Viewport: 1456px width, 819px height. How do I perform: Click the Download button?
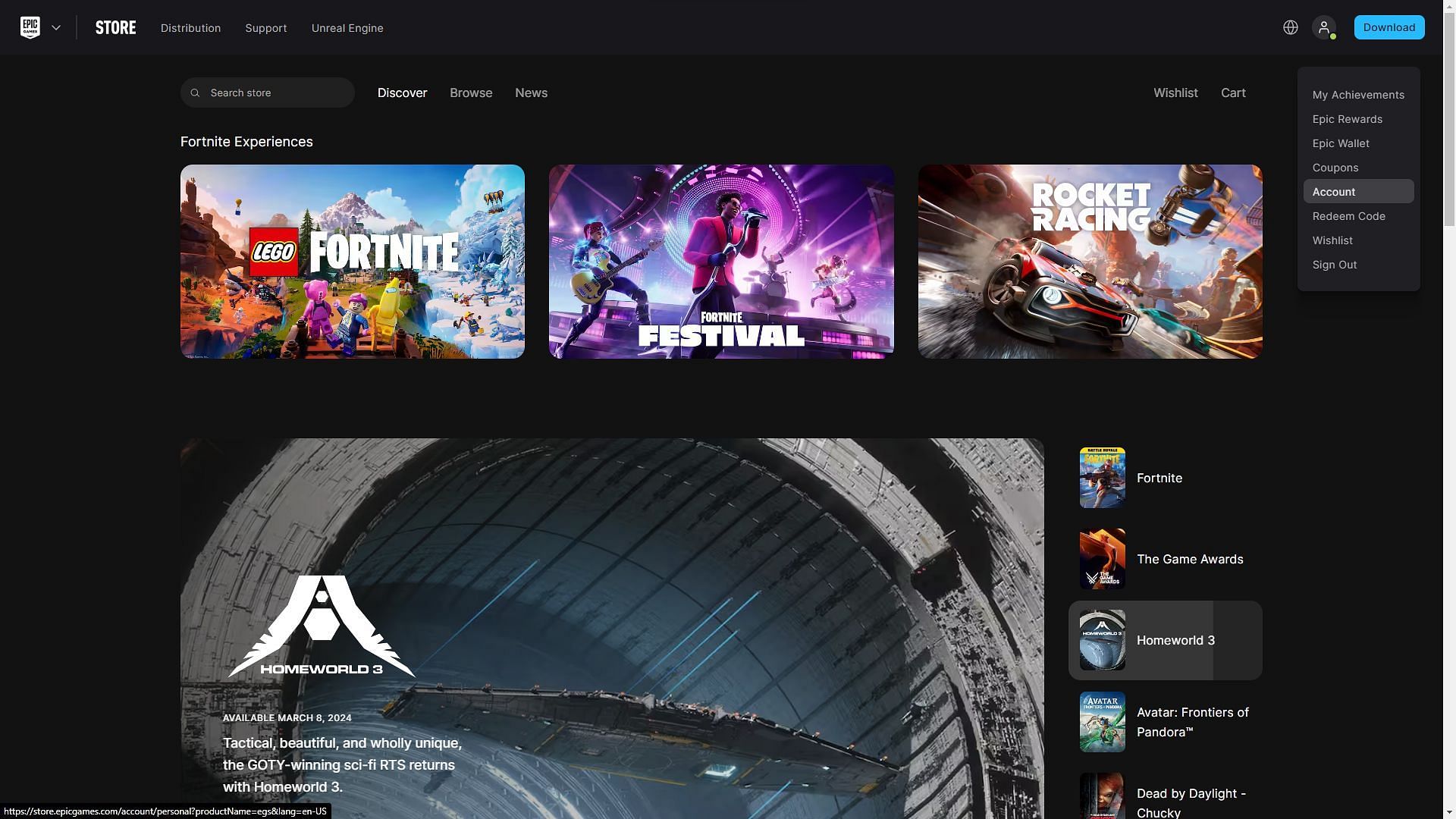coord(1389,27)
